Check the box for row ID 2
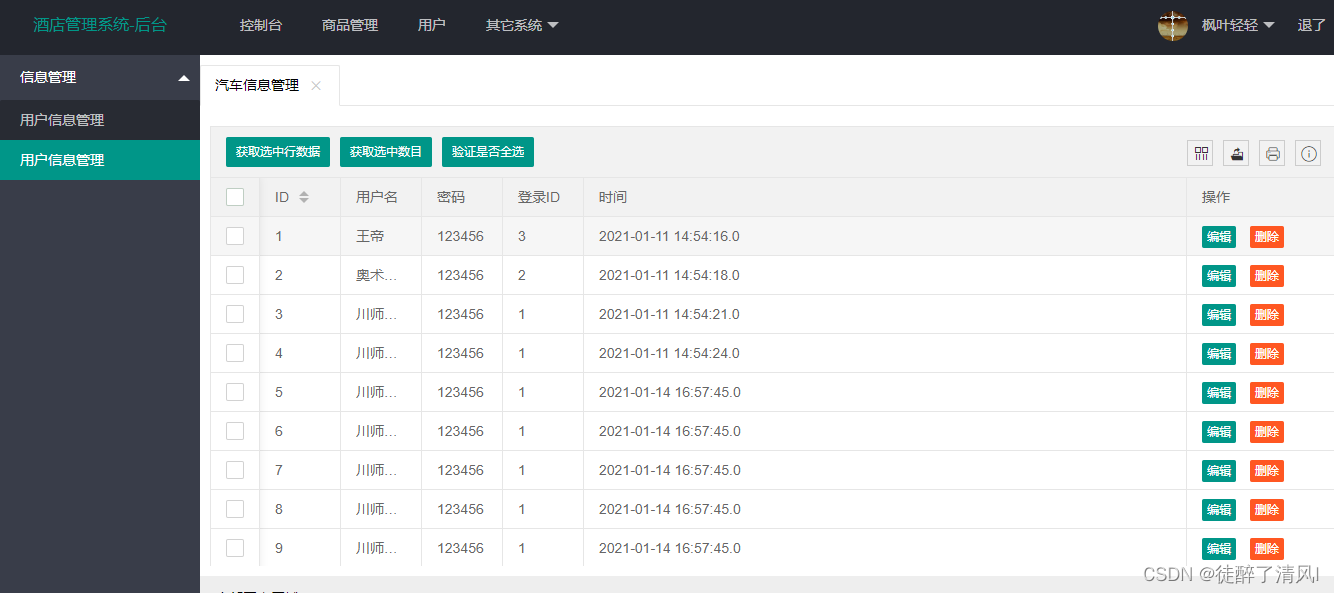1334x593 pixels. click(x=235, y=275)
